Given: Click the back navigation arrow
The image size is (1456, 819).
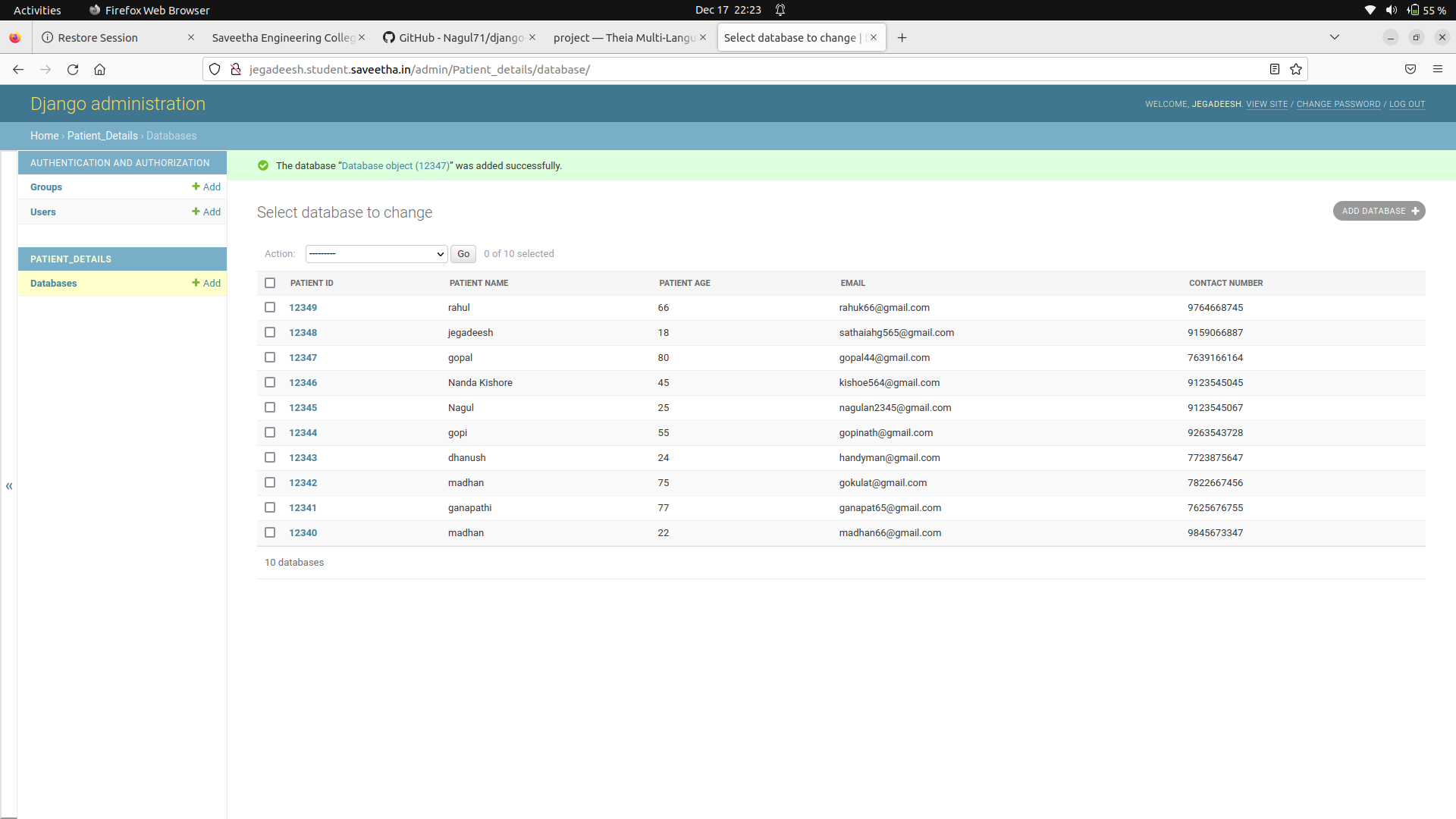Looking at the screenshot, I should pyautogui.click(x=18, y=70).
